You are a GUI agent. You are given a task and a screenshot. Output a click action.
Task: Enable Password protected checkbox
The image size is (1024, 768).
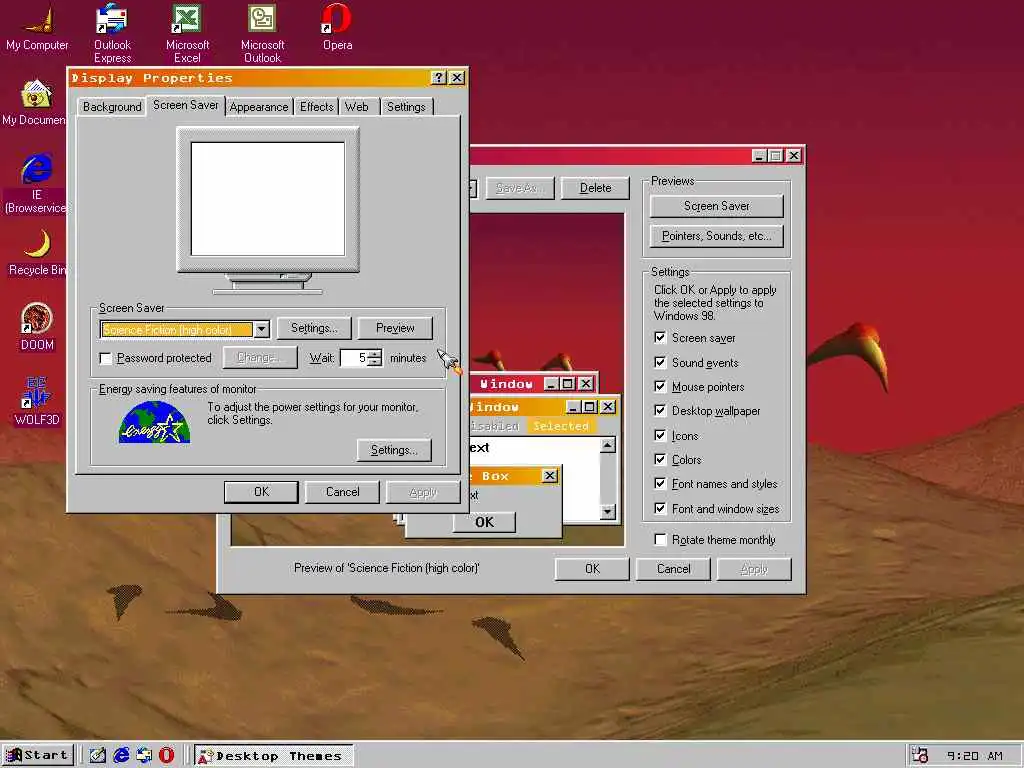tap(105, 358)
